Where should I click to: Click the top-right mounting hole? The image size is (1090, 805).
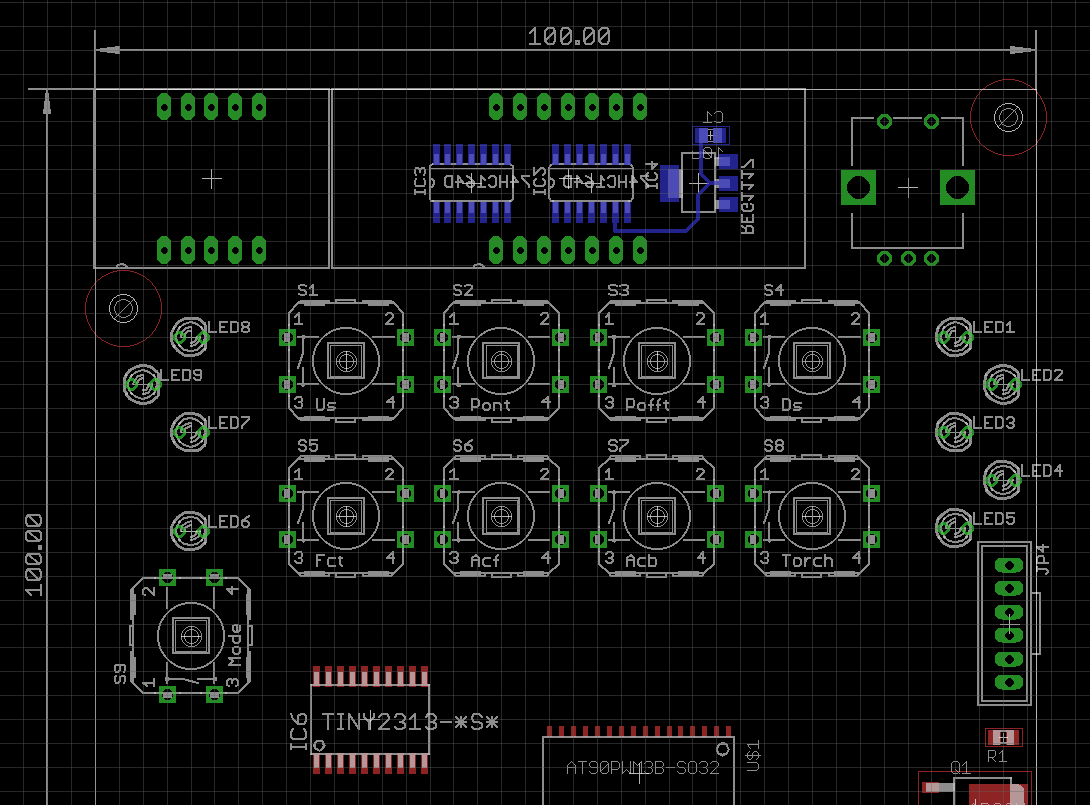[1008, 118]
